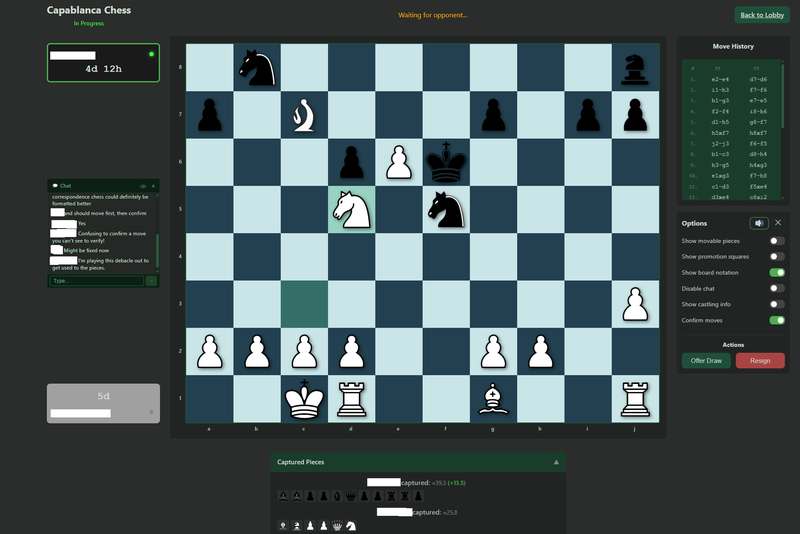
Task: Select move h5xf7 in Move History
Action: click(720, 133)
